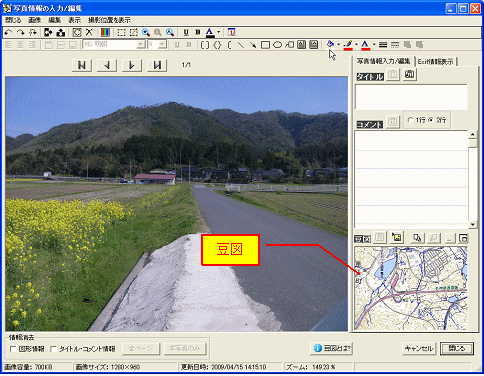Open the MS 明朝 font name combo box
The image size is (484, 376).
click(x=114, y=44)
